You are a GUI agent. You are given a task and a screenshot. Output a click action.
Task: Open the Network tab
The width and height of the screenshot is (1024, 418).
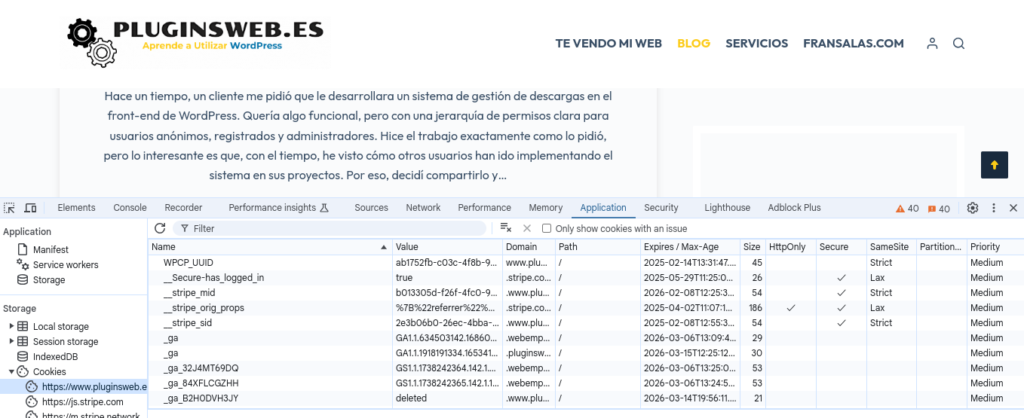(423, 208)
